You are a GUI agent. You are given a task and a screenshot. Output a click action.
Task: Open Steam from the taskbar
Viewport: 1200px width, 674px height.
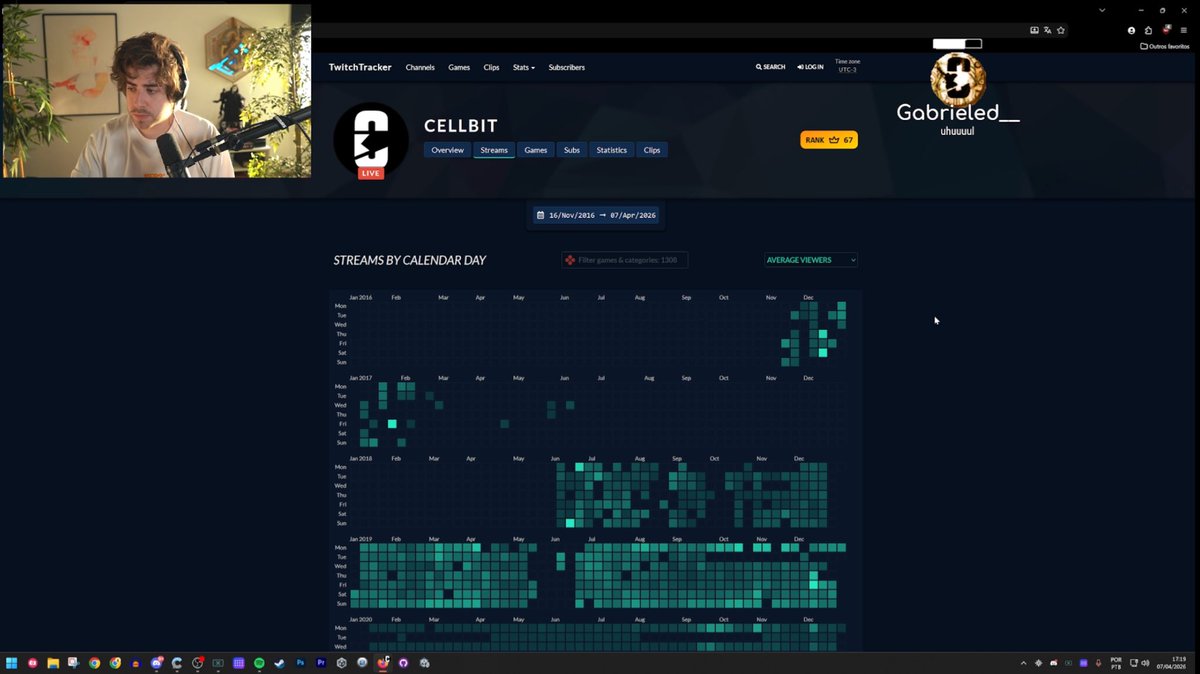click(279, 663)
